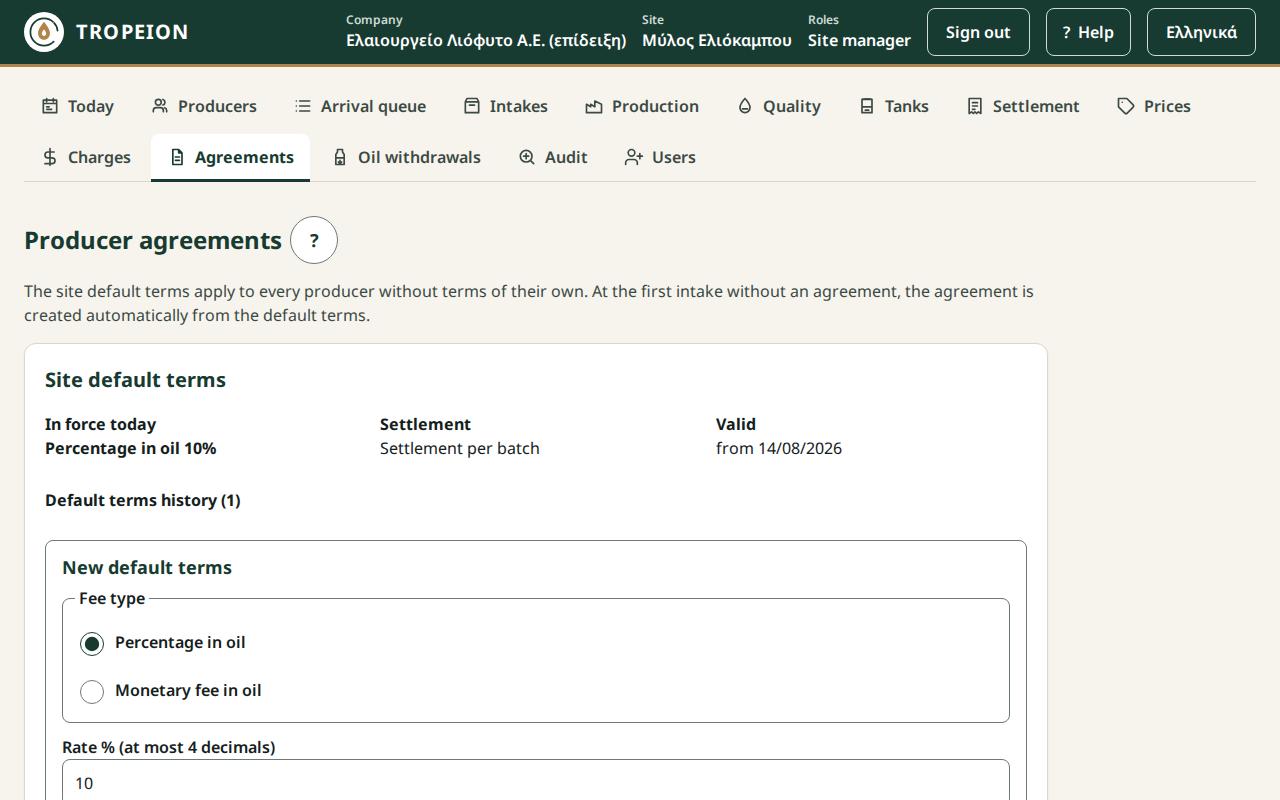
Task: Open the Help button in header
Action: tap(1088, 32)
